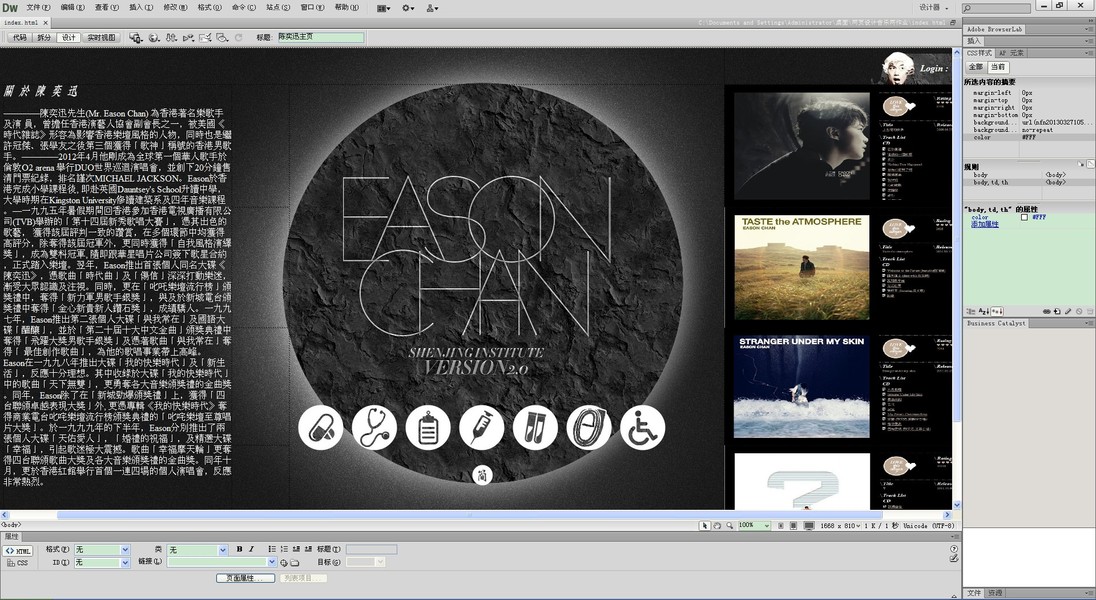This screenshot has height=600, width=1096.
Task: Click the test tubes icon on page
Action: 535,428
